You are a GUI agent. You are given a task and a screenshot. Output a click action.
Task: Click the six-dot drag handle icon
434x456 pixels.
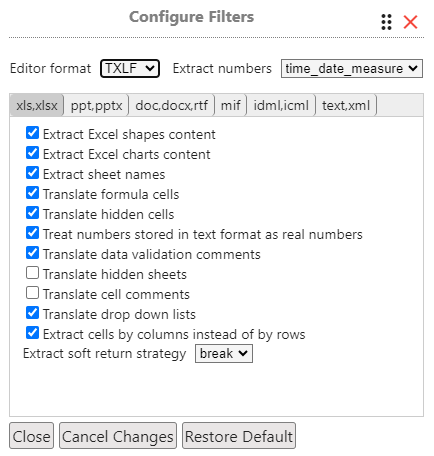(386, 22)
